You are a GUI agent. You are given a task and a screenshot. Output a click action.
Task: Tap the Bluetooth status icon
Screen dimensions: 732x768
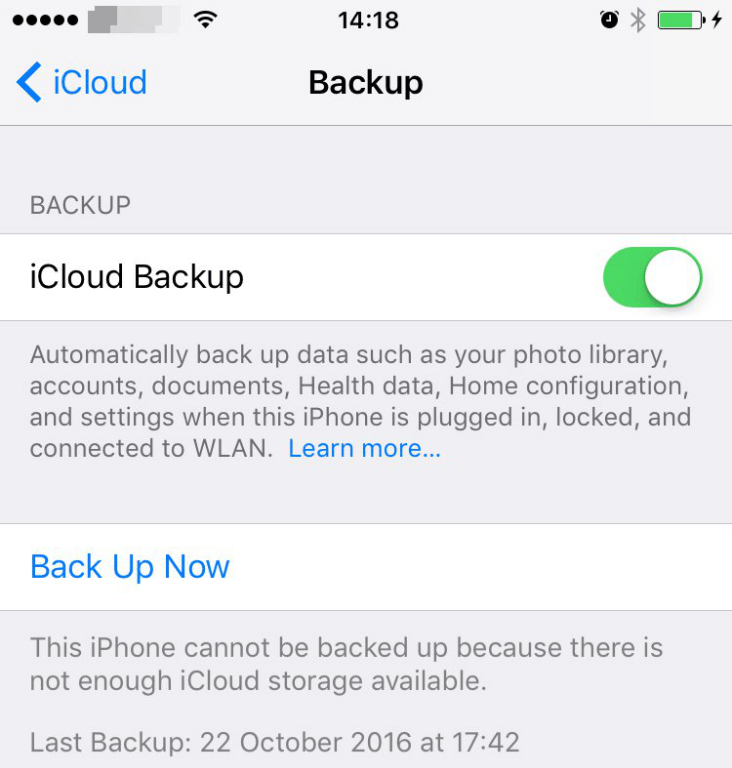point(637,20)
